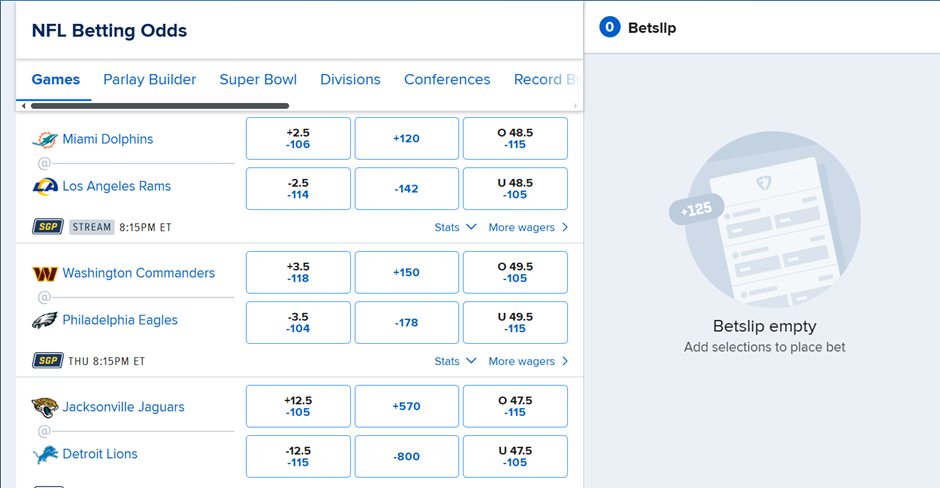940x488 pixels.
Task: Expand Stats for Dolphins at Rams game
Action: click(x=455, y=227)
